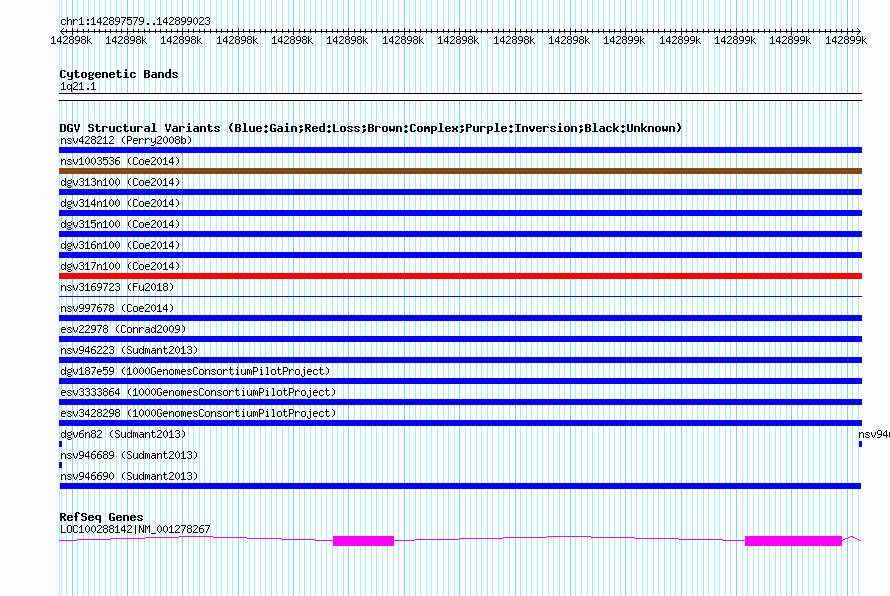Viewport: 890px width, 596px height.
Task: Select nsv946689 (Sudmant2013) variant label
Action: click(x=129, y=455)
